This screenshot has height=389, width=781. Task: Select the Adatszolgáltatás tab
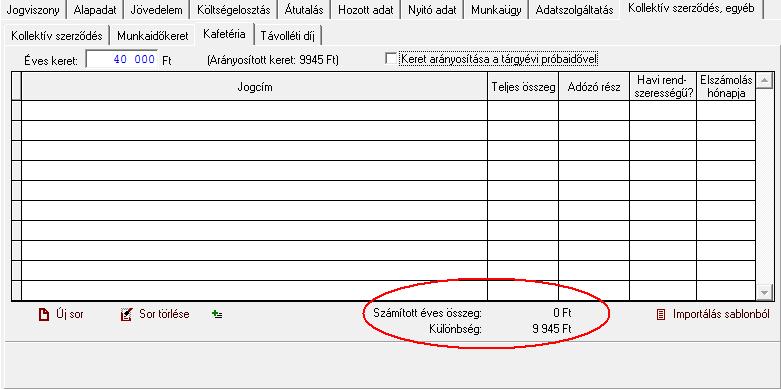tap(574, 9)
